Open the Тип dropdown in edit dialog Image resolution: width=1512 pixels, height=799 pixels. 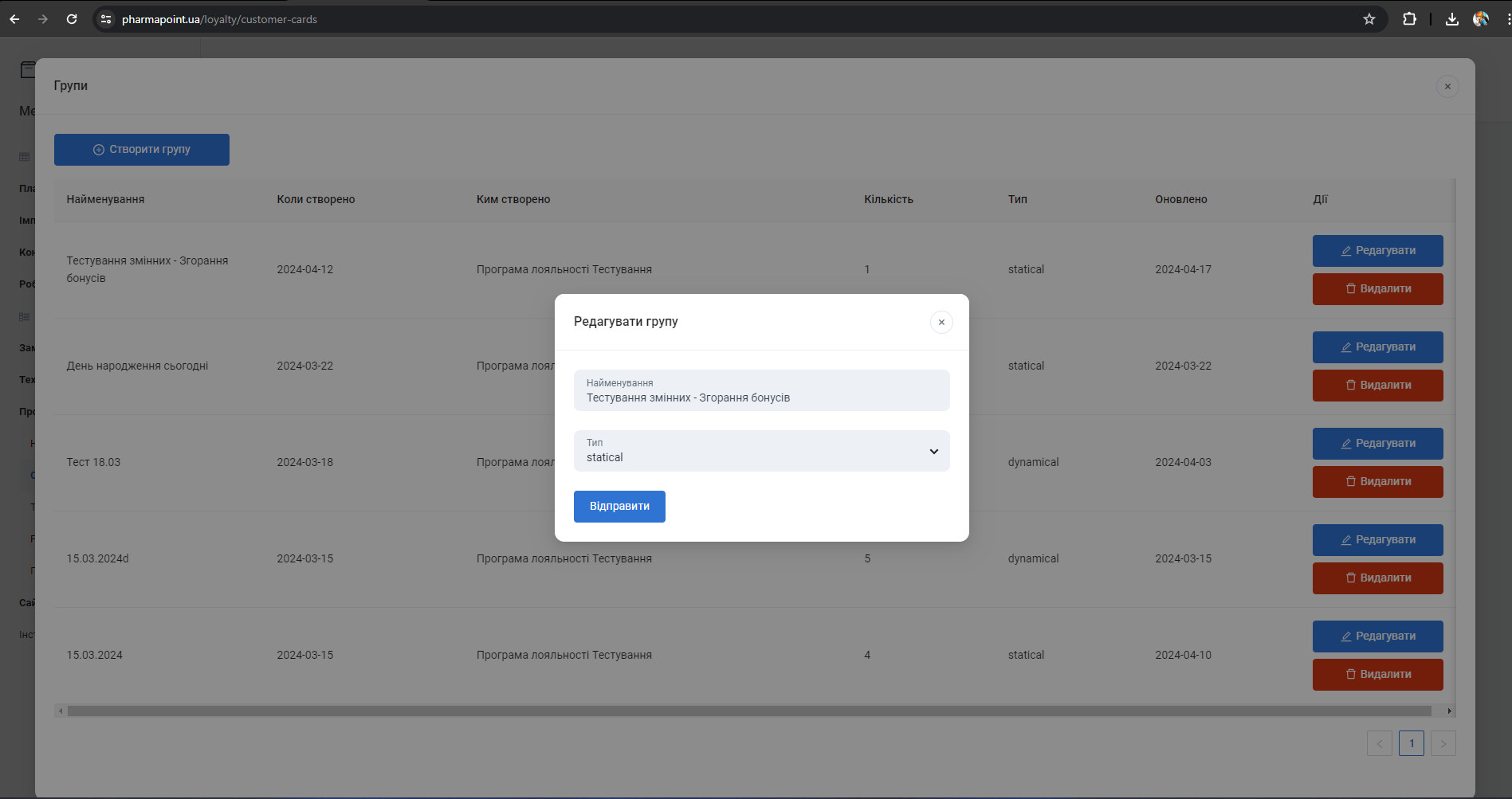761,451
